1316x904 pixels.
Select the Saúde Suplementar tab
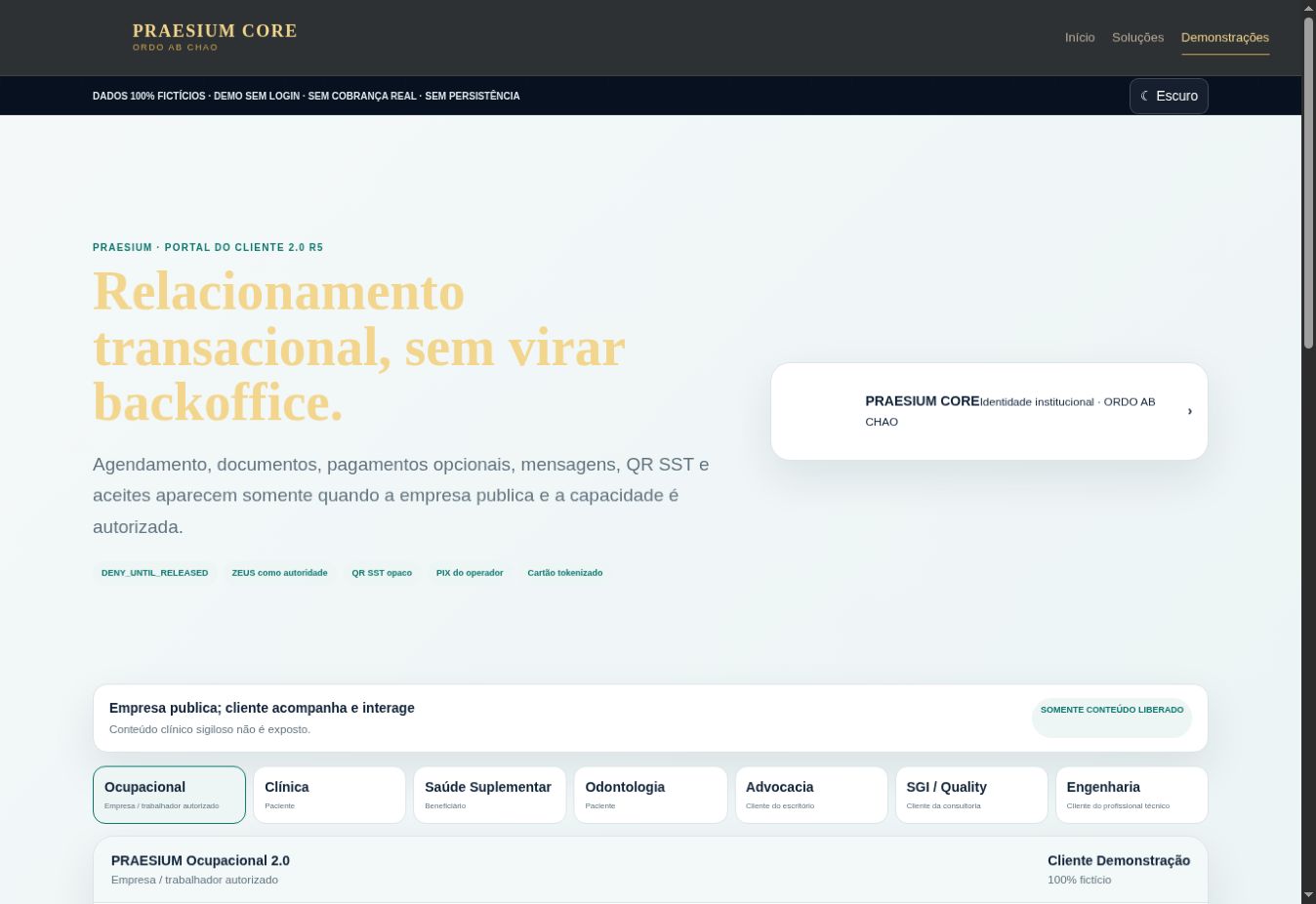489,795
